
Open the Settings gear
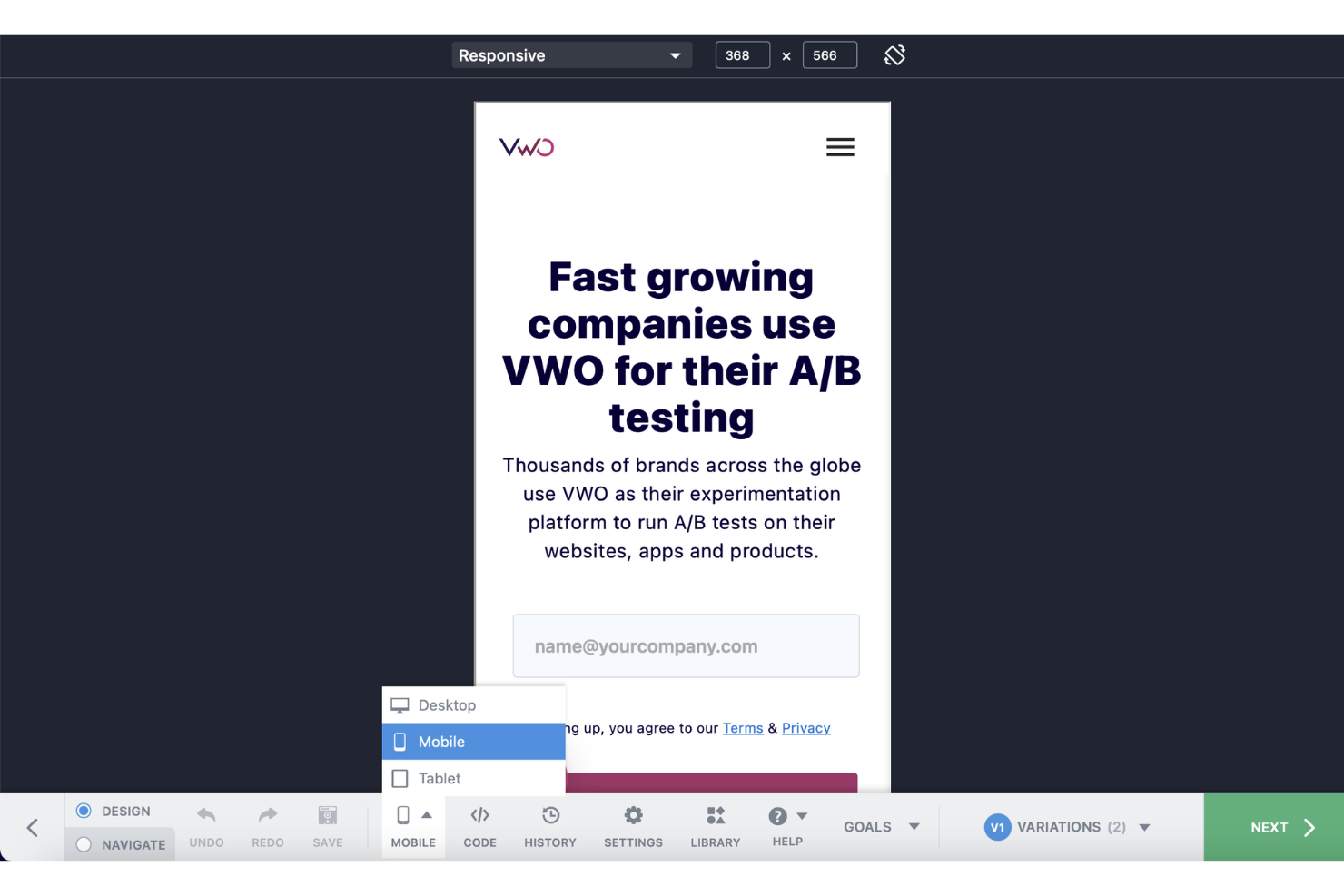point(633,827)
